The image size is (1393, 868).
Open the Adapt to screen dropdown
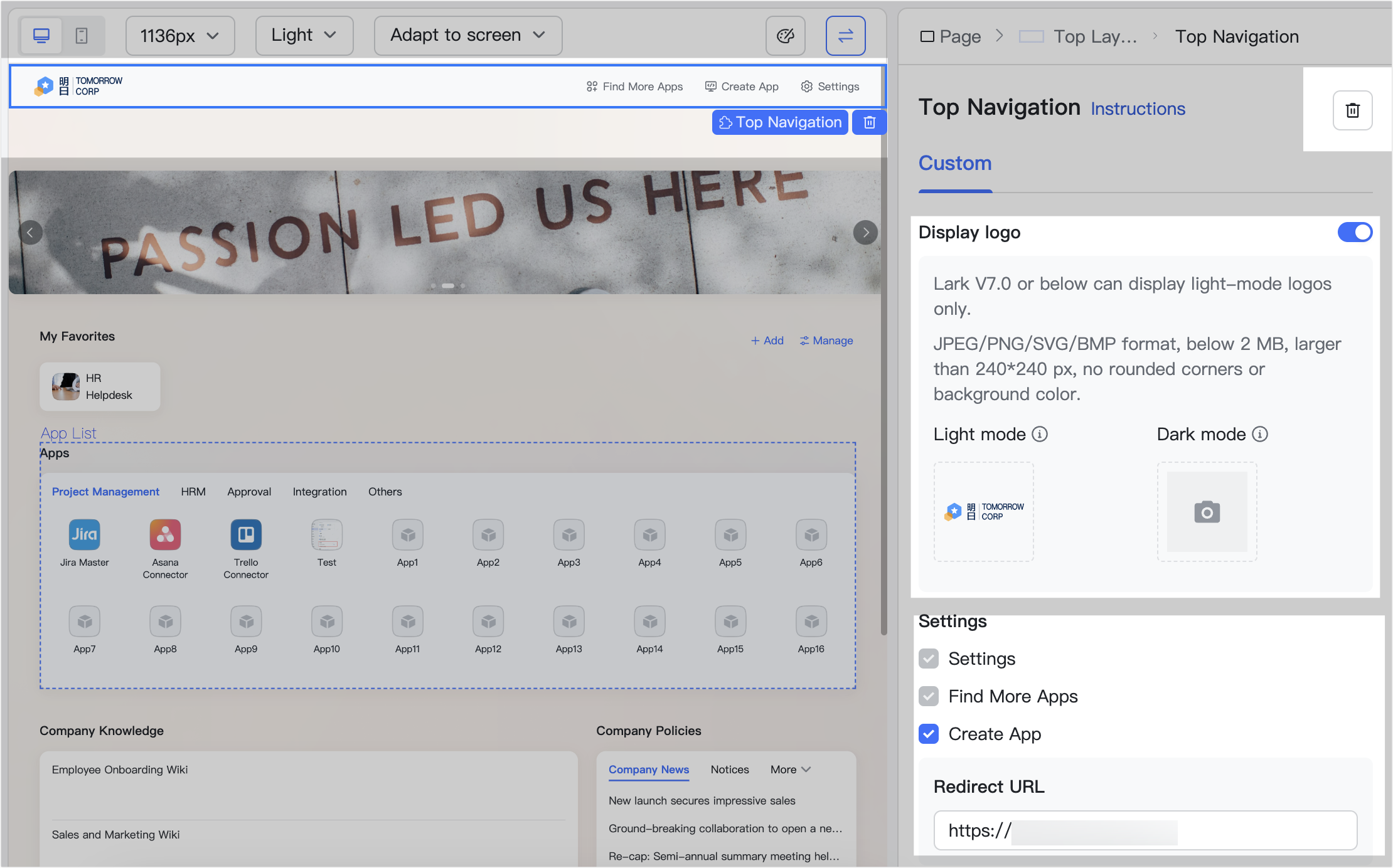pyautogui.click(x=467, y=35)
